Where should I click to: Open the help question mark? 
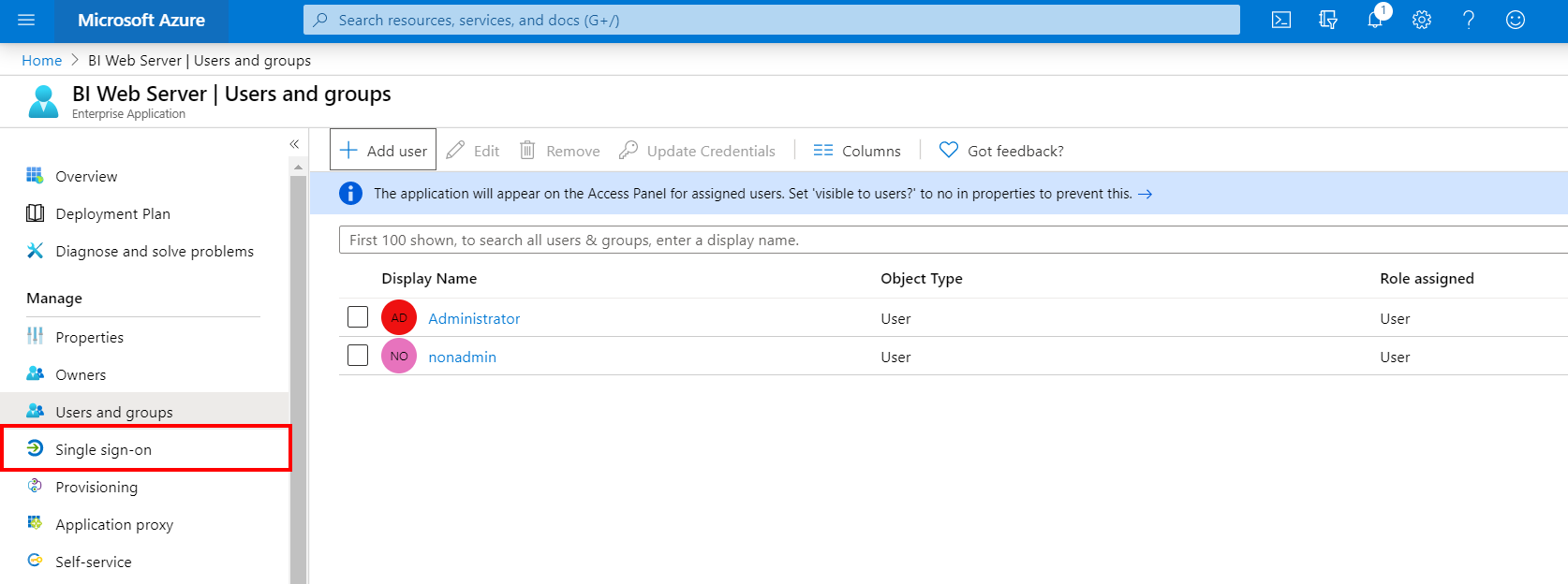[x=1469, y=20]
